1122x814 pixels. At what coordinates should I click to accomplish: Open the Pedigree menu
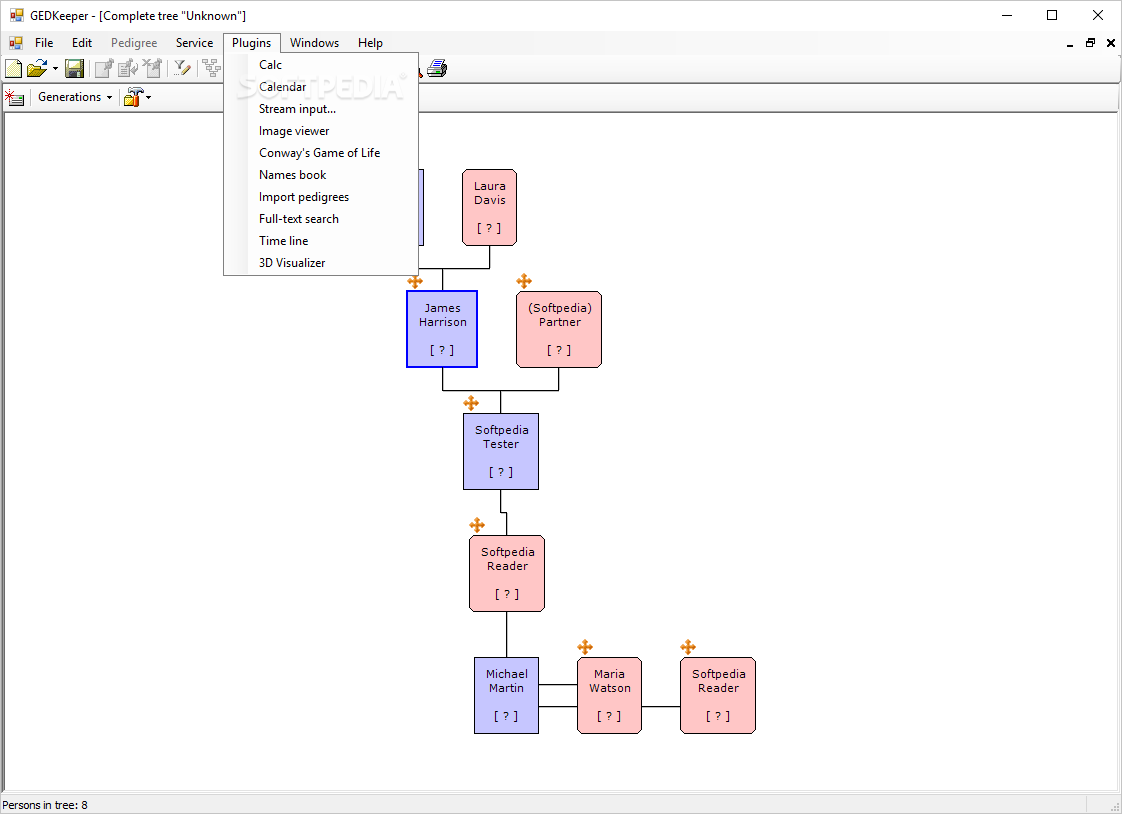pos(134,43)
